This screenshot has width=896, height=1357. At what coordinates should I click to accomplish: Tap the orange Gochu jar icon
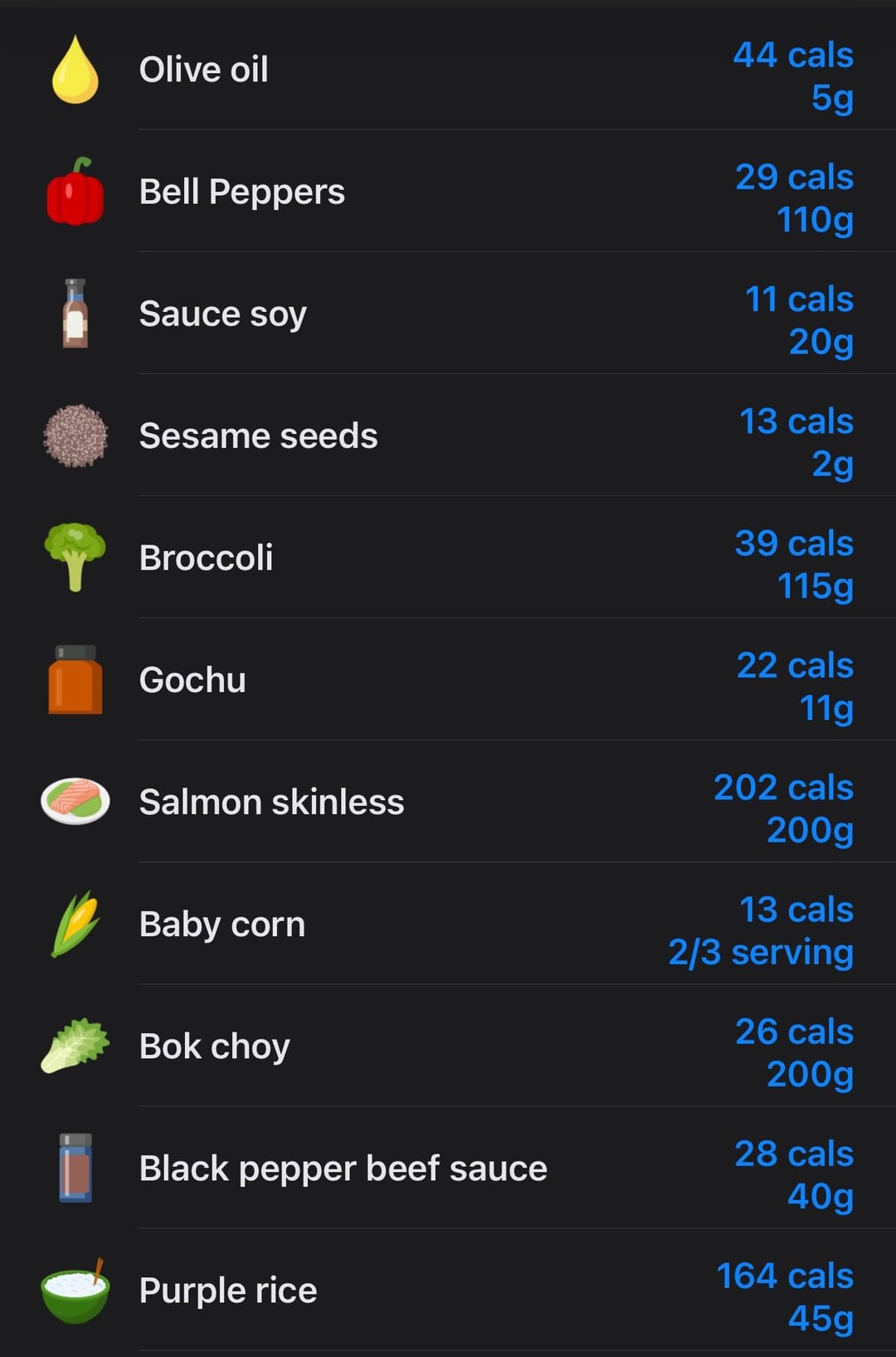coord(75,679)
